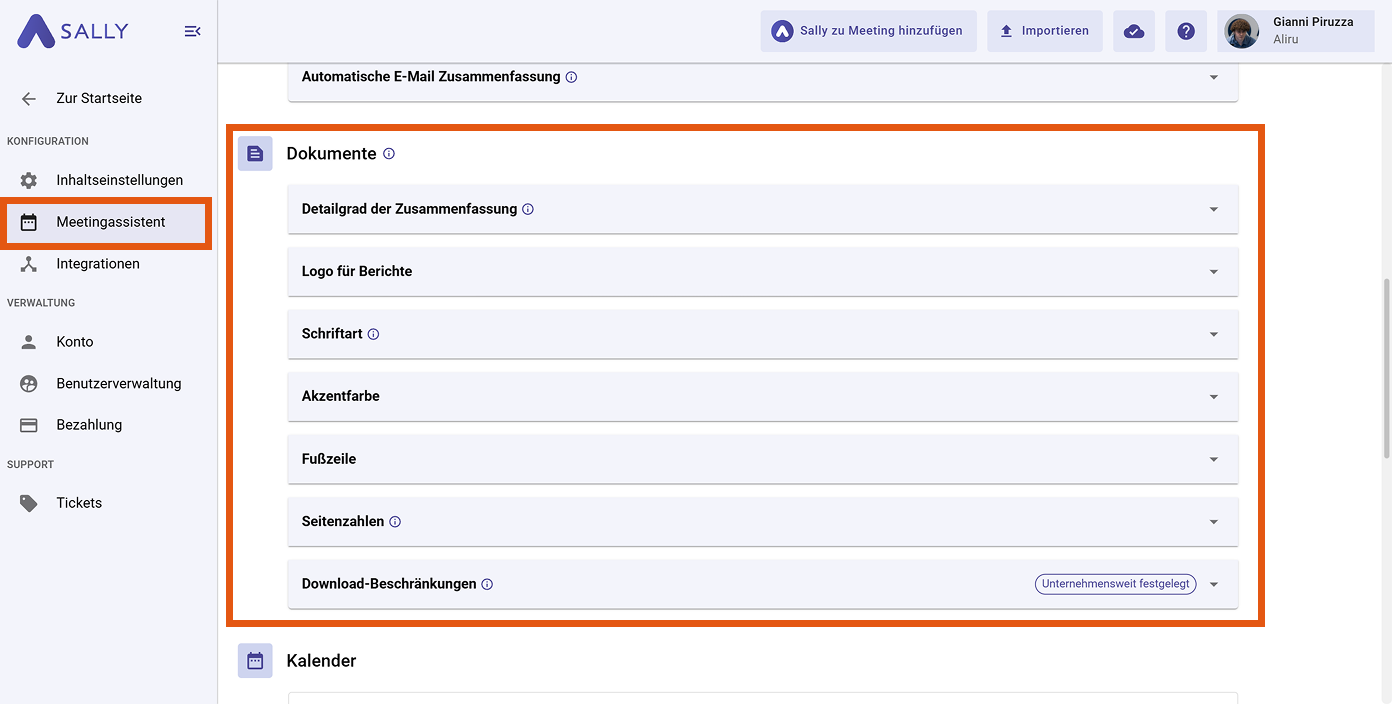Image resolution: width=1392 pixels, height=704 pixels.
Task: Click the cloud status icon
Action: (x=1134, y=31)
